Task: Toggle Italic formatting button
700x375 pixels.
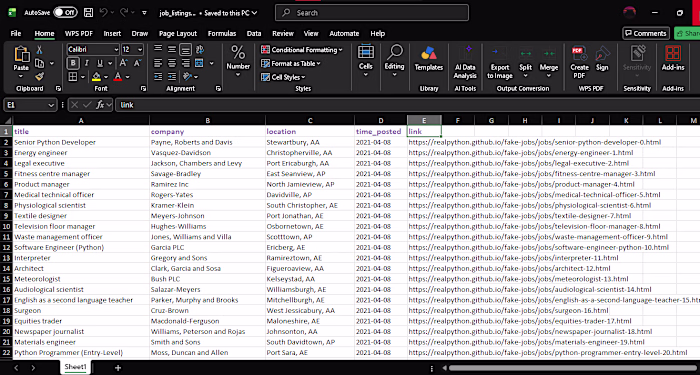Action: 87,63
